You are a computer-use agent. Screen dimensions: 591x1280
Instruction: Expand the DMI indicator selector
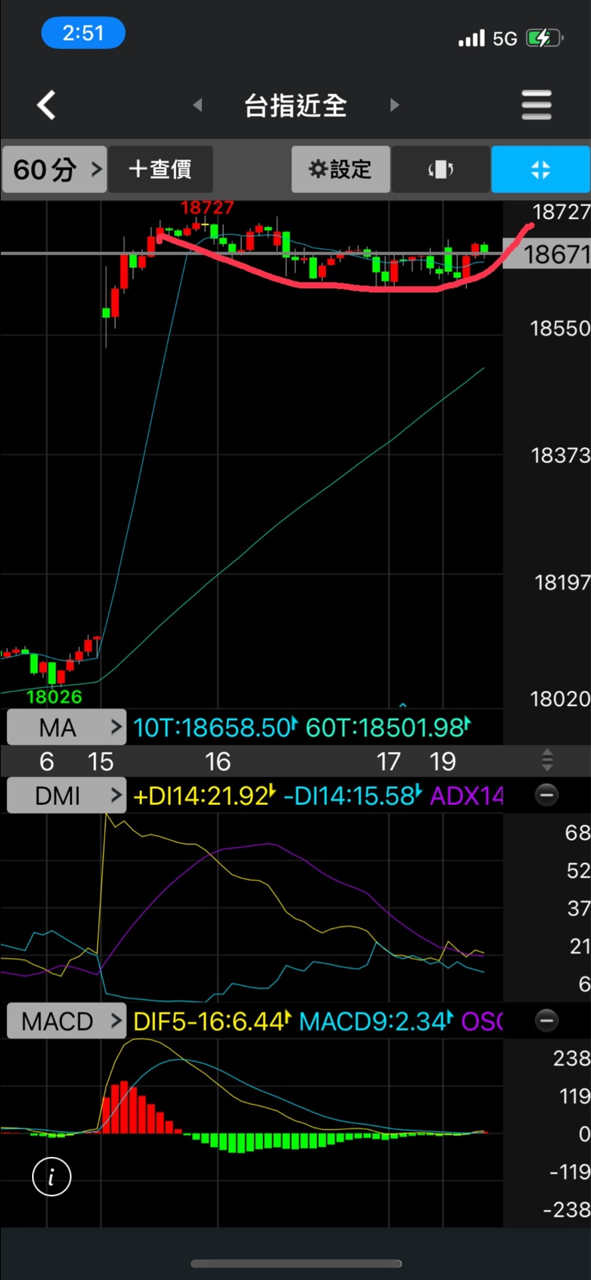tap(66, 796)
